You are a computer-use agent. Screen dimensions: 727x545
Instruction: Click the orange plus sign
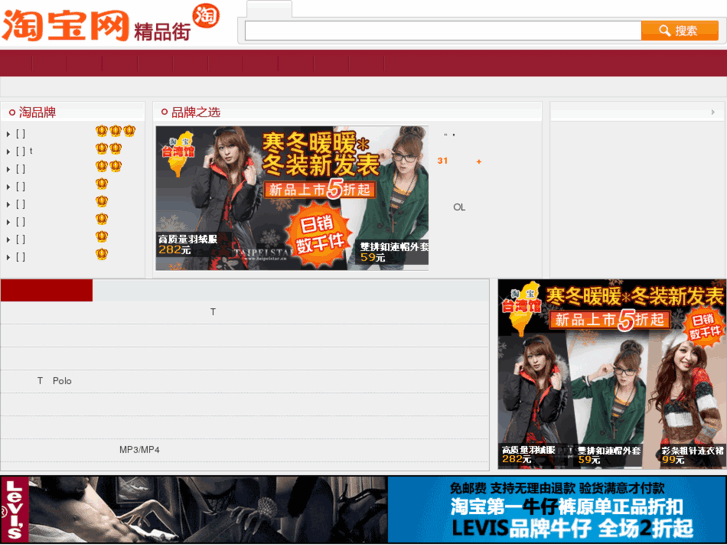[x=479, y=161]
